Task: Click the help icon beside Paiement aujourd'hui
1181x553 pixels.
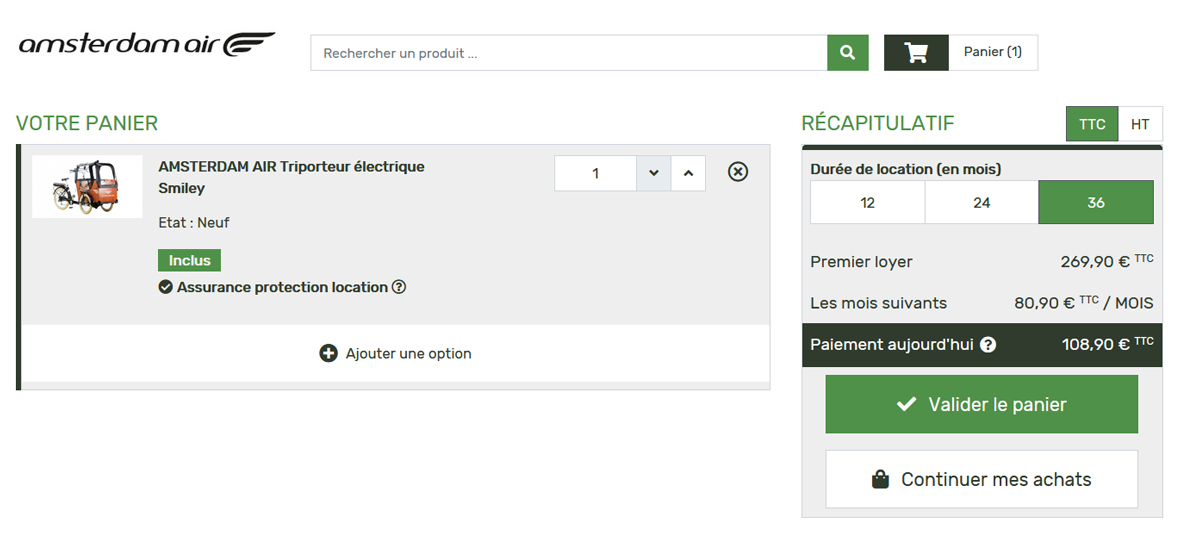Action: click(x=988, y=345)
